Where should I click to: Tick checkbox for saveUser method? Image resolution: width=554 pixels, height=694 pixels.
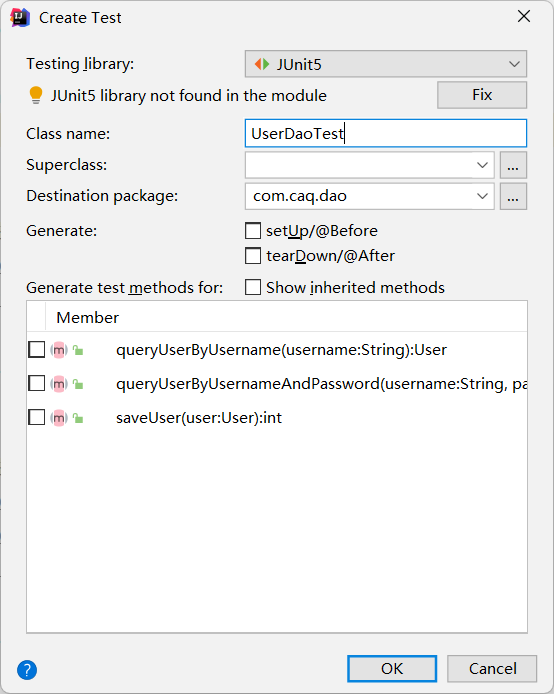[x=37, y=417]
